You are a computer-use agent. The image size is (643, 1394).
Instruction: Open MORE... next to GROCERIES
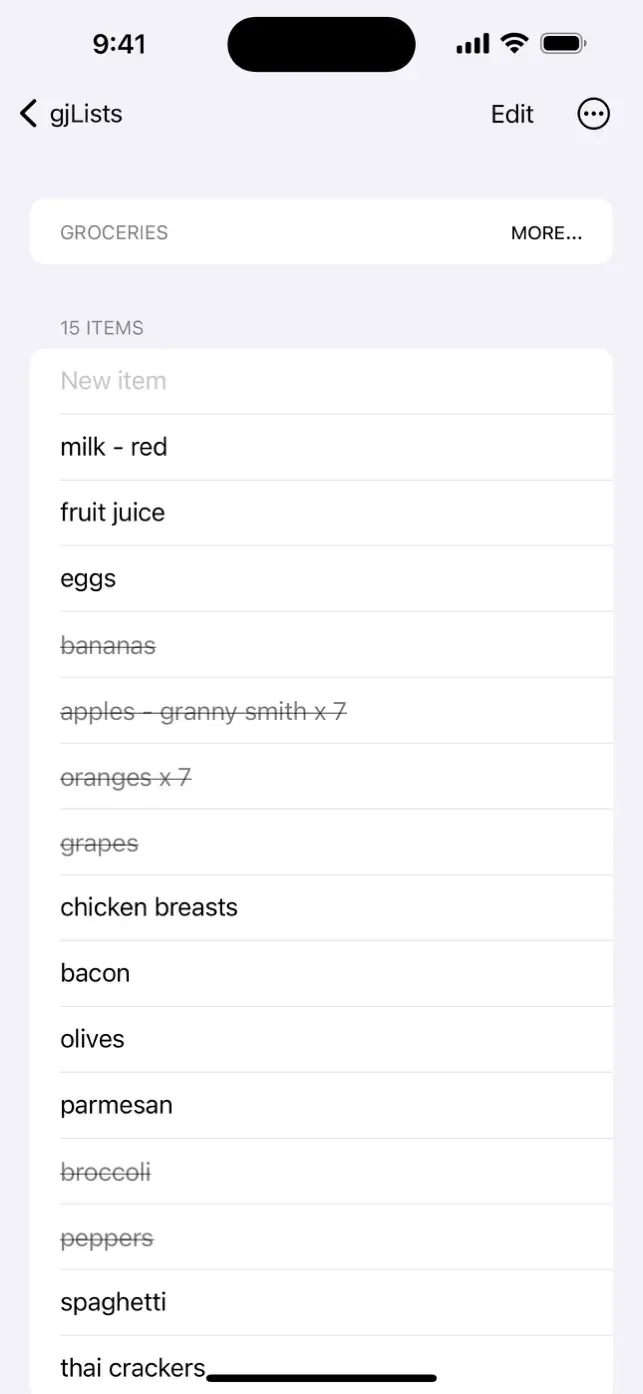coord(546,232)
